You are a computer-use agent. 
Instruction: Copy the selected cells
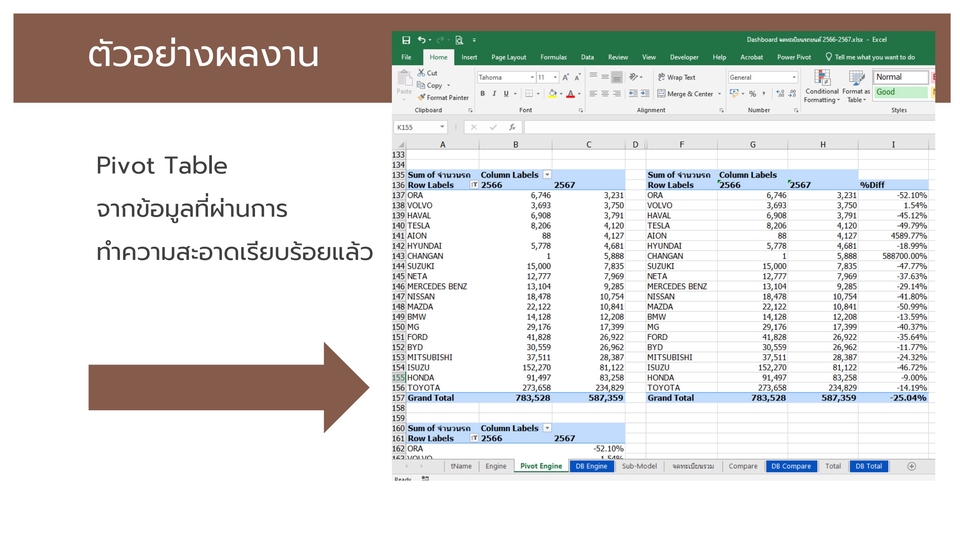(430, 86)
